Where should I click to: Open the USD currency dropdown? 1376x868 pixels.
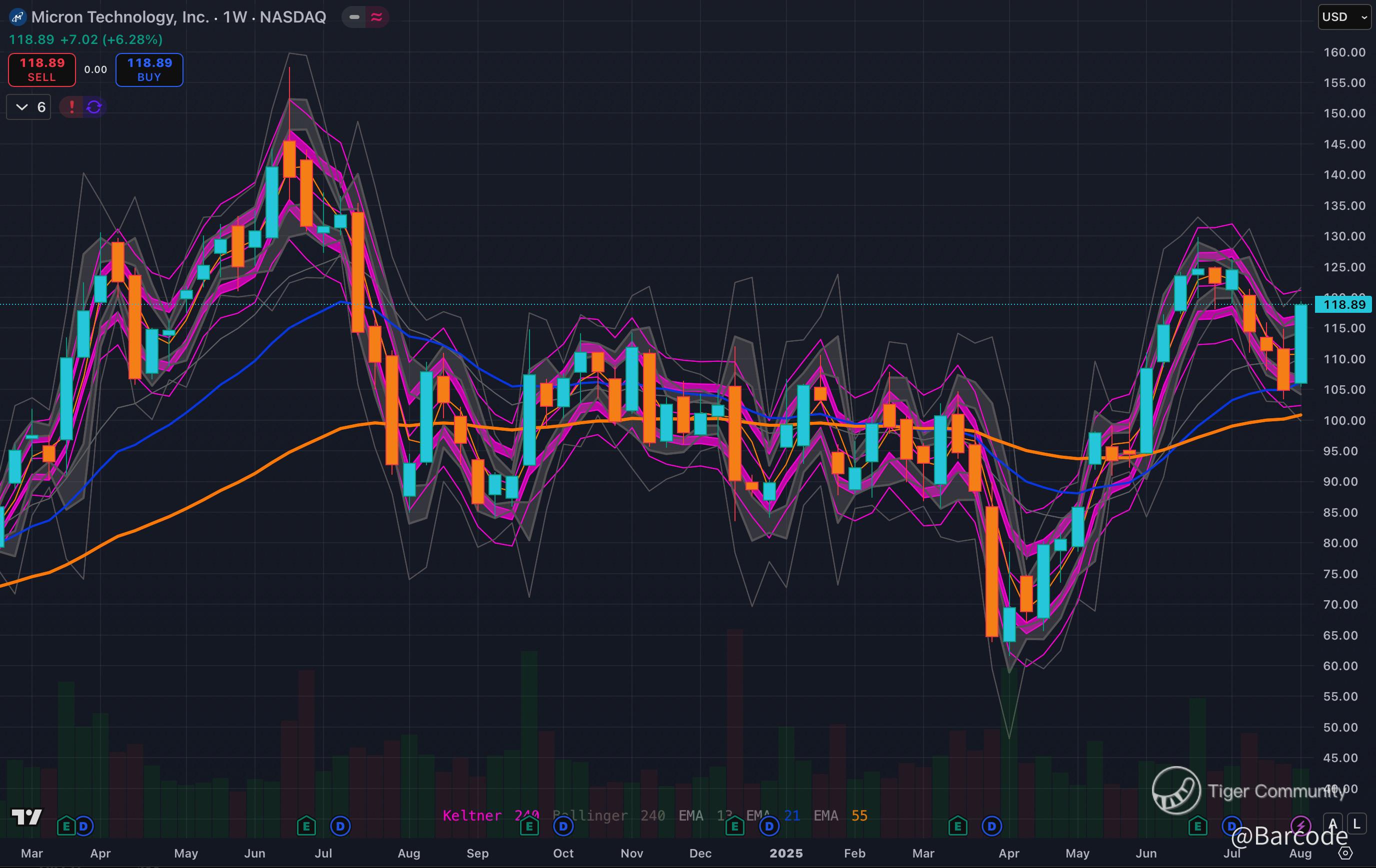coord(1344,17)
